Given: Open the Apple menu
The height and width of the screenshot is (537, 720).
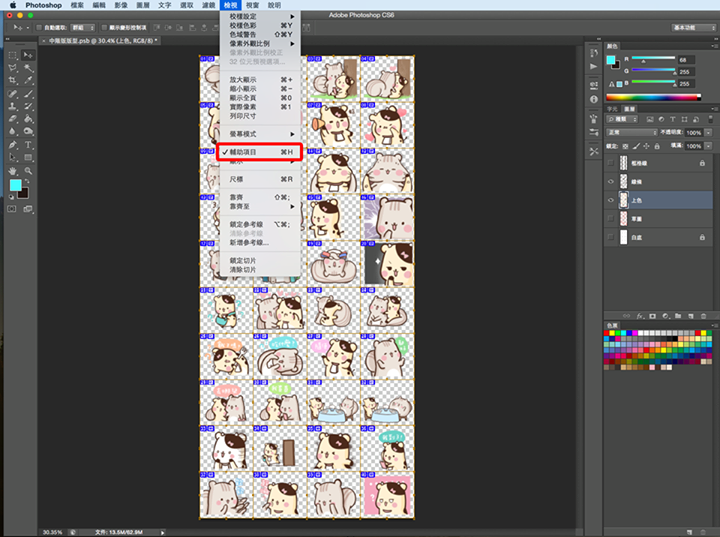Looking at the screenshot, I should pos(13,5).
